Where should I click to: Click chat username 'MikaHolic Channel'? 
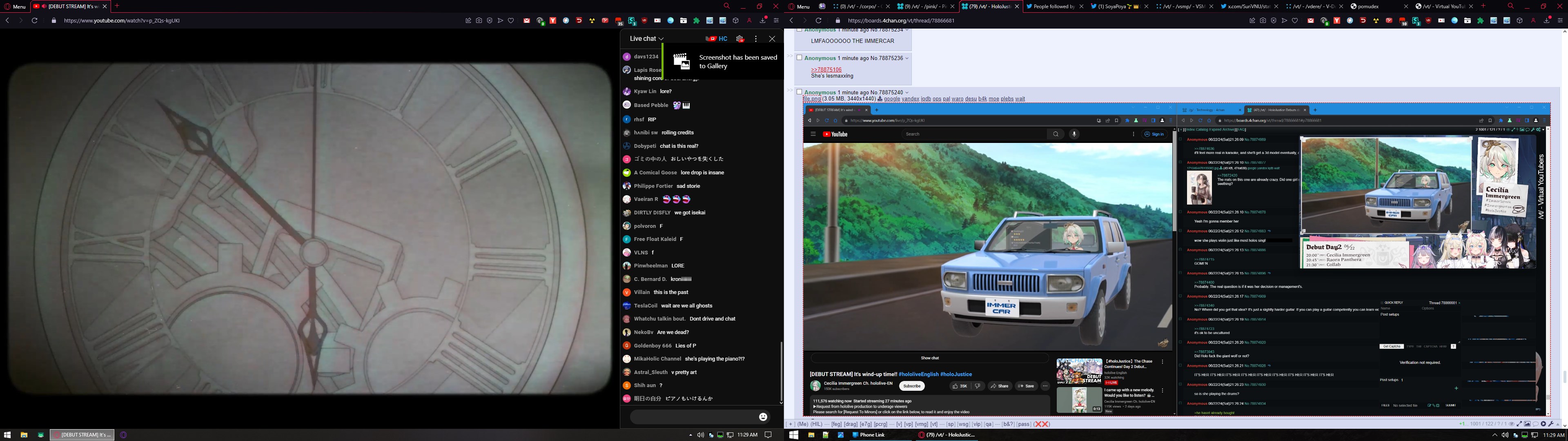pyautogui.click(x=657, y=359)
